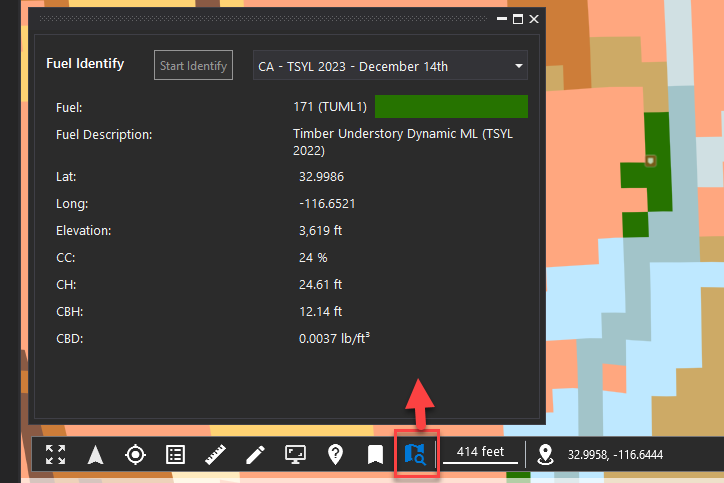Image resolution: width=724 pixels, height=483 pixels.
Task: Click the 414 feet scale indicator
Action: [x=480, y=453]
